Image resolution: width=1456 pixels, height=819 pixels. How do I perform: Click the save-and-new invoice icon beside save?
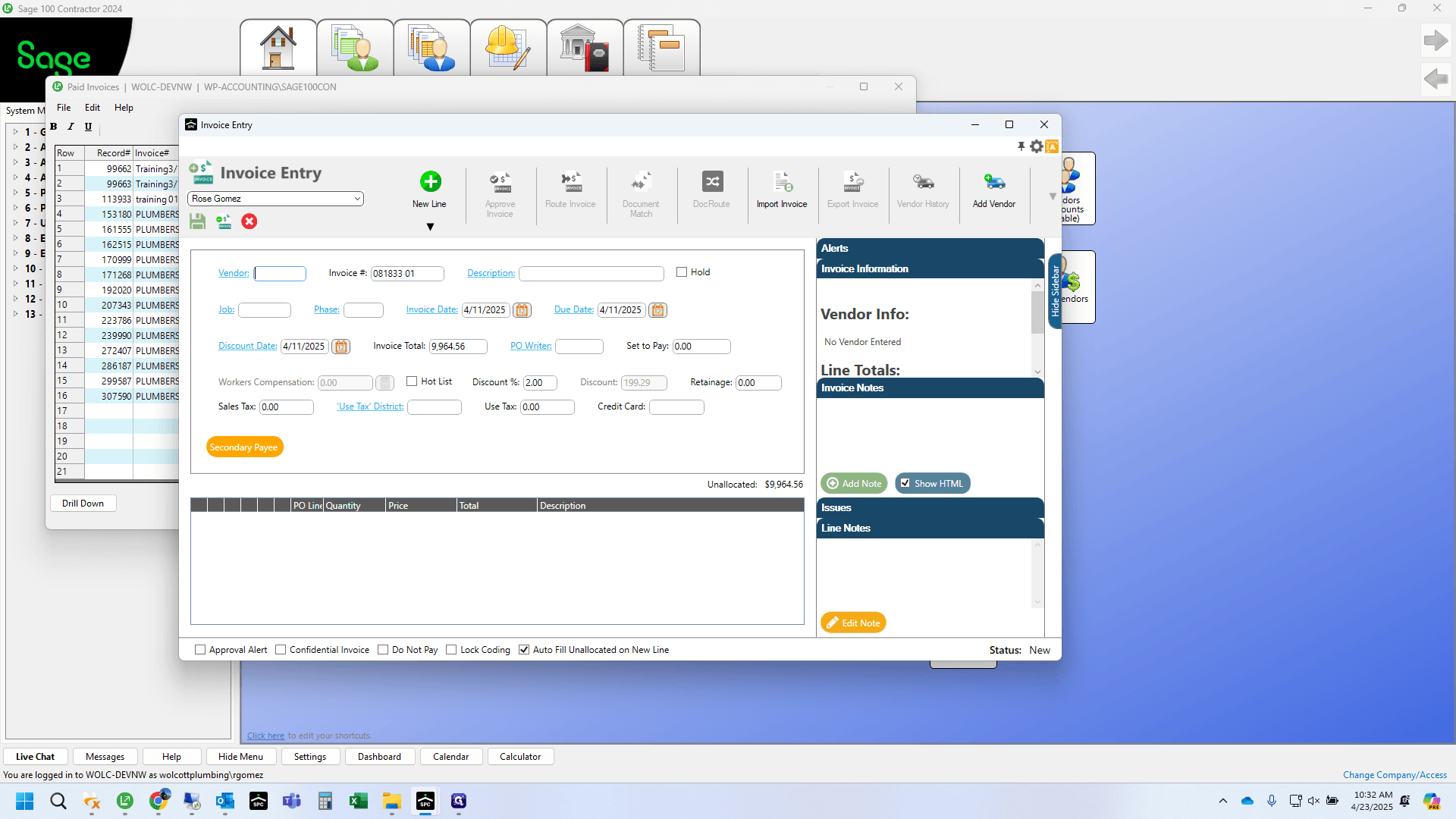pos(224,221)
